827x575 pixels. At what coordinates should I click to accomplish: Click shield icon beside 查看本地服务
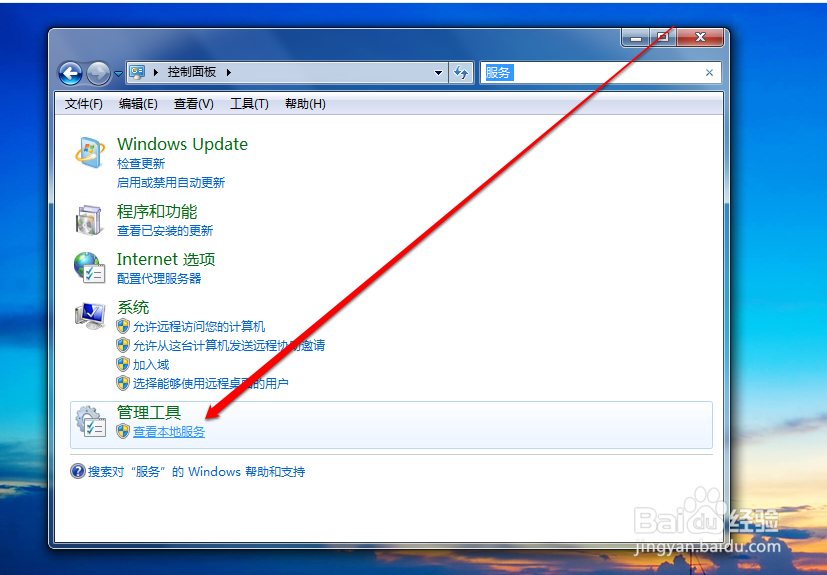[x=123, y=431]
